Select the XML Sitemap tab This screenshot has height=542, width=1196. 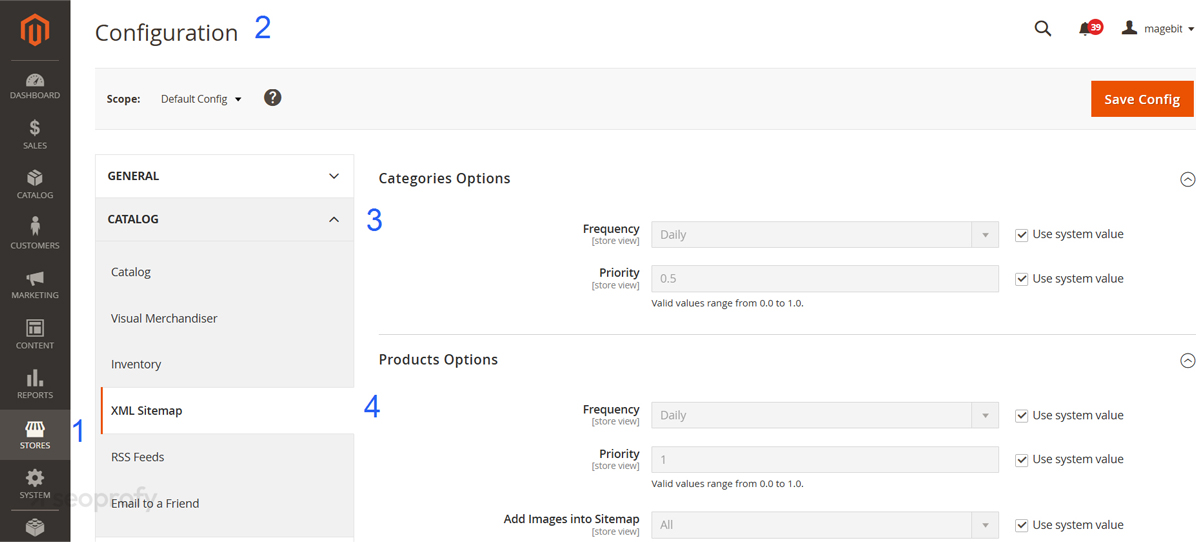point(227,411)
